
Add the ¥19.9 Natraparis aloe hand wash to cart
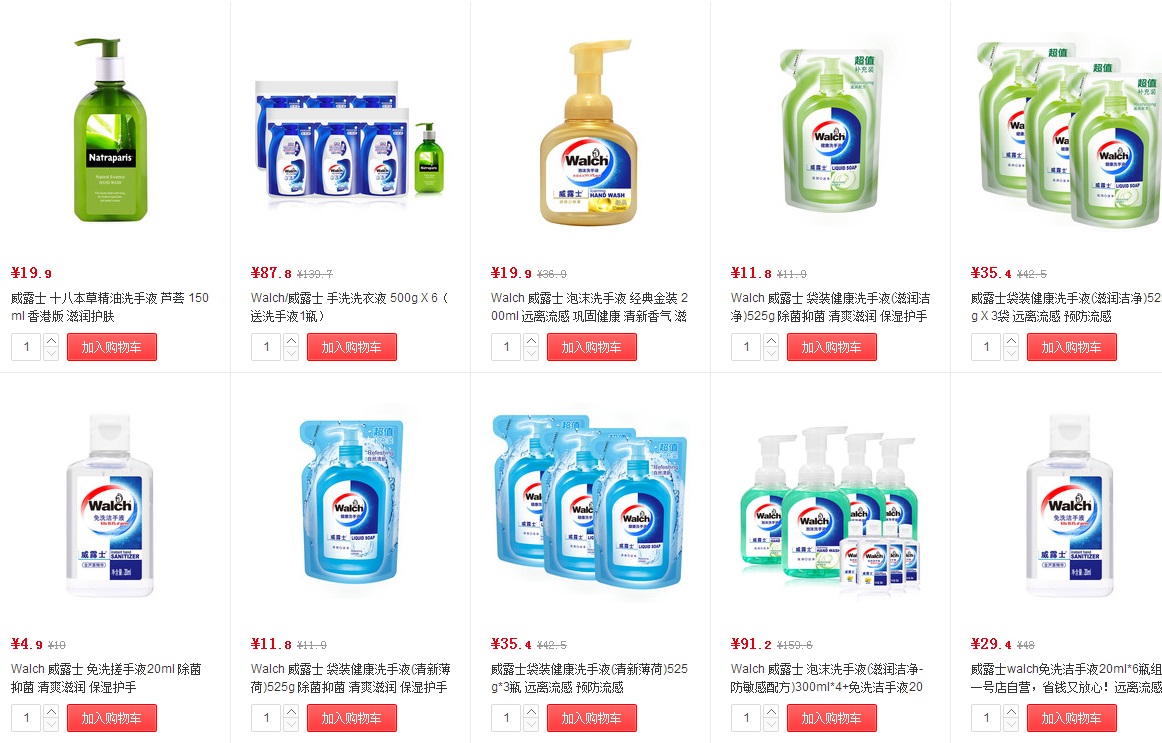[112, 347]
